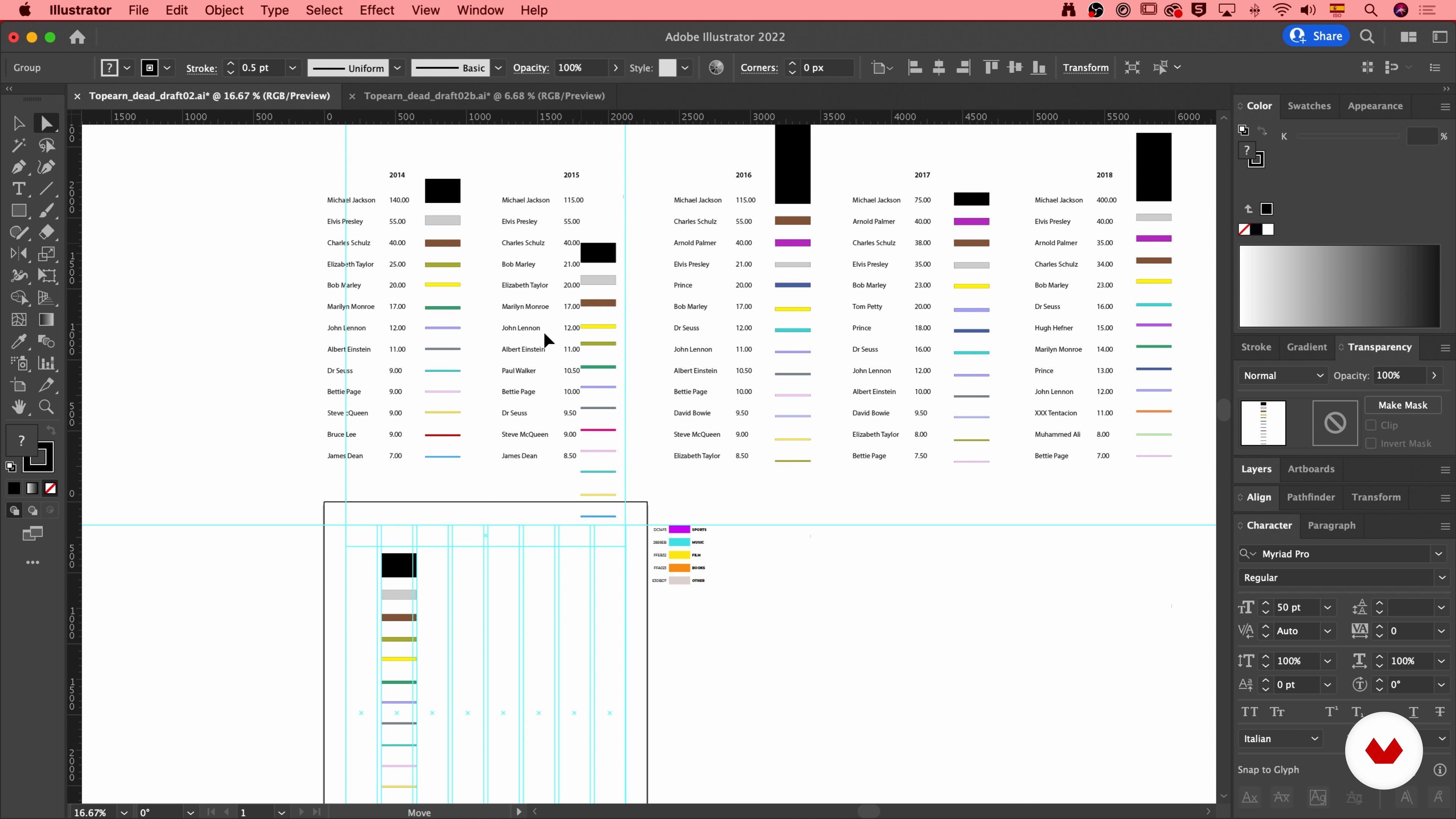Open the Edit Toolbar three dots
Image resolution: width=1456 pixels, height=819 pixels.
tap(33, 562)
